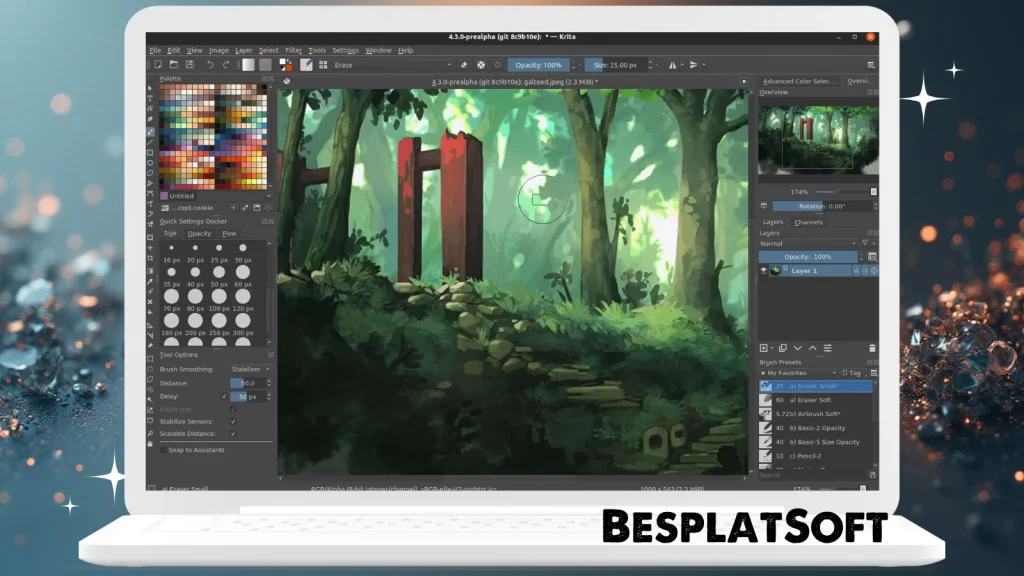
Task: Click the Open Image folder icon
Action: point(174,64)
